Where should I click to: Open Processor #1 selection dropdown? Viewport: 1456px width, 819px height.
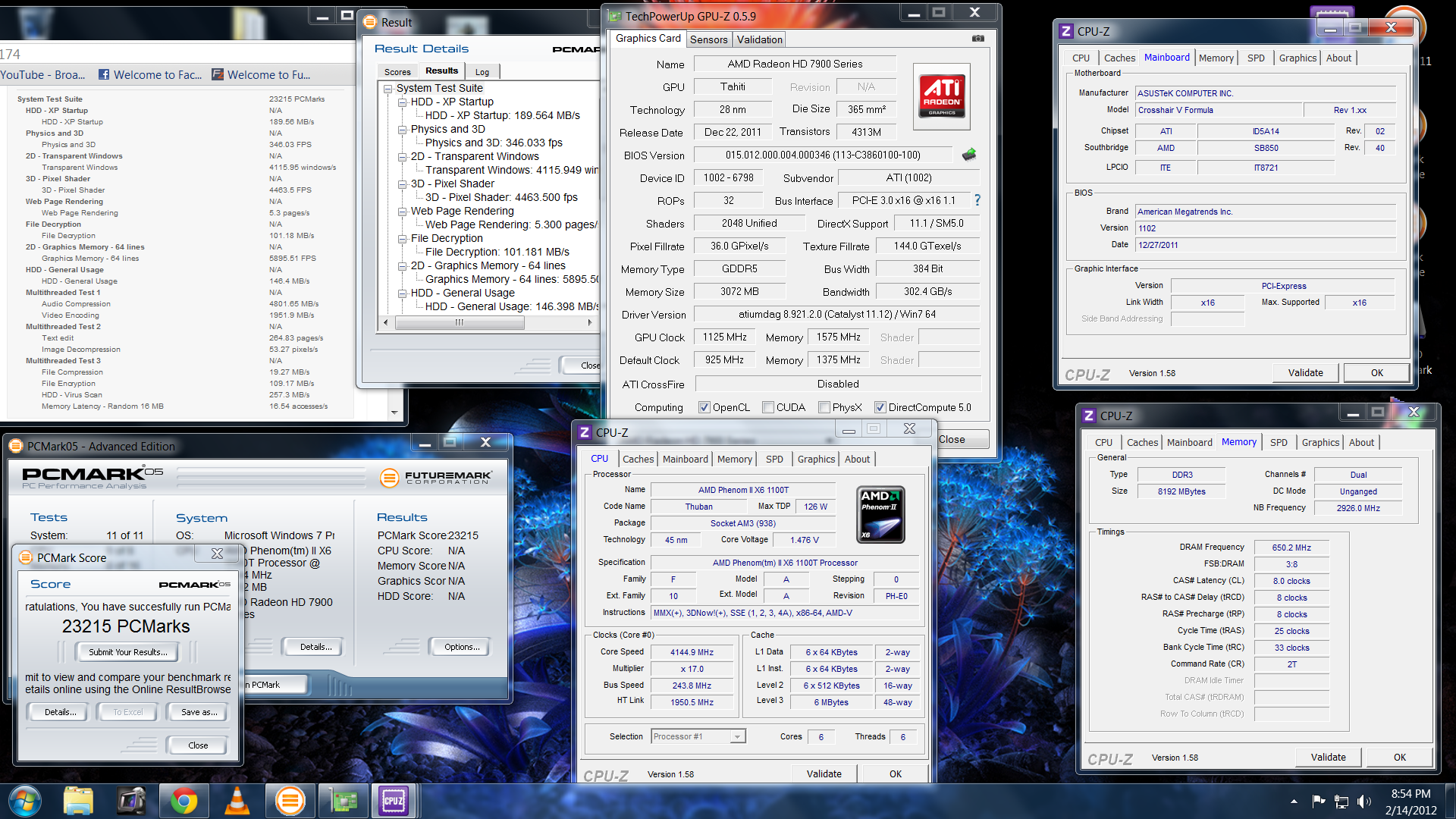pos(737,736)
